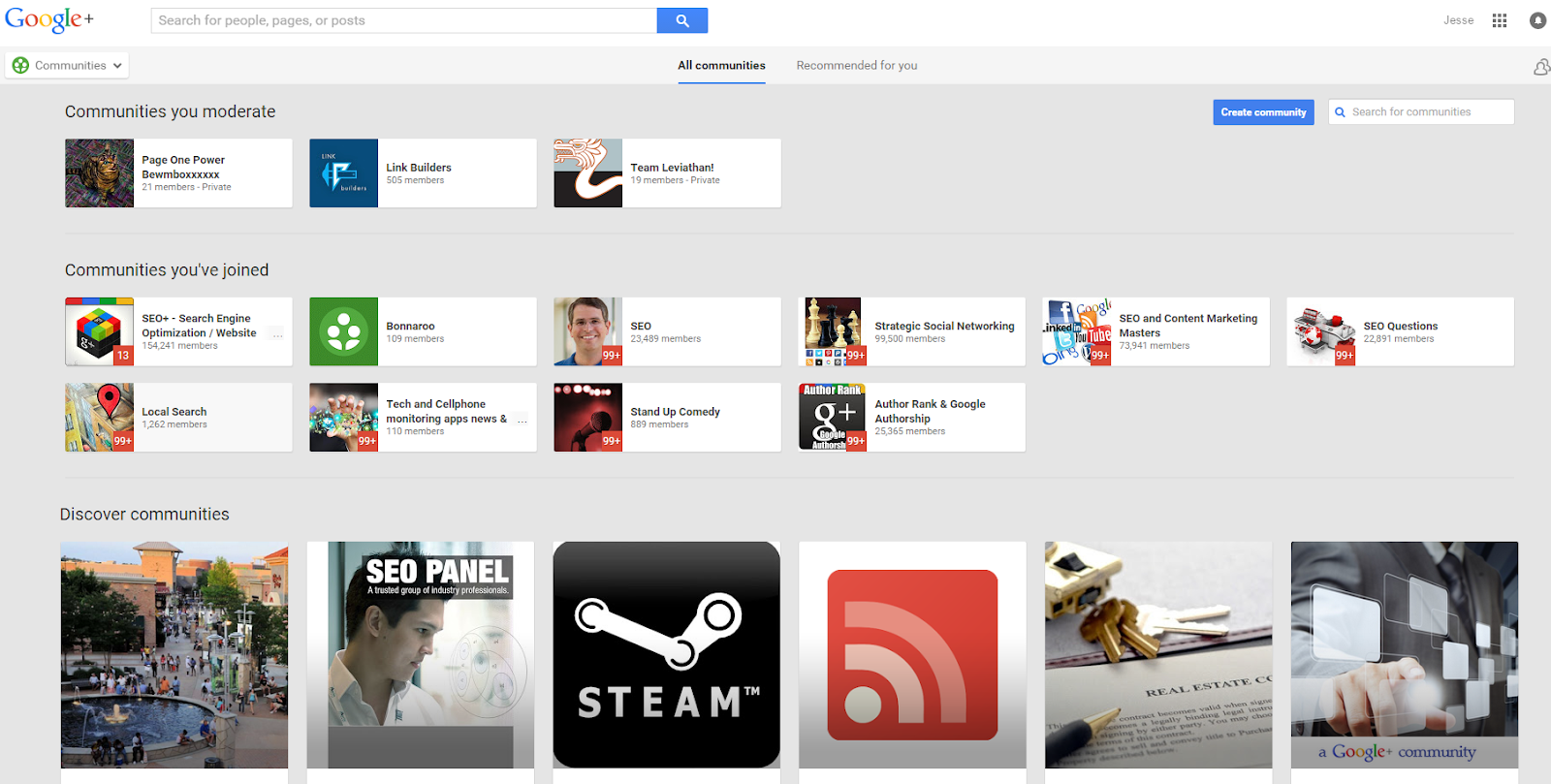1551x784 pixels.
Task: Open Local Search community title
Action: coord(174,412)
